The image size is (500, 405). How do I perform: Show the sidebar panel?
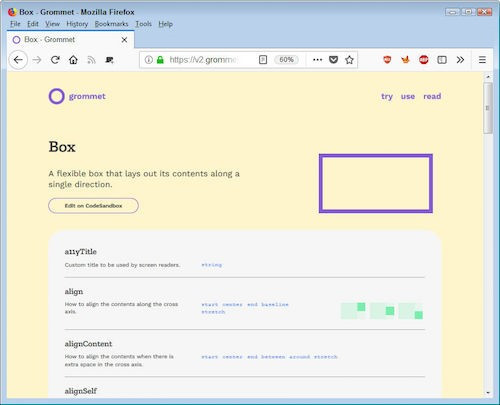[x=442, y=60]
